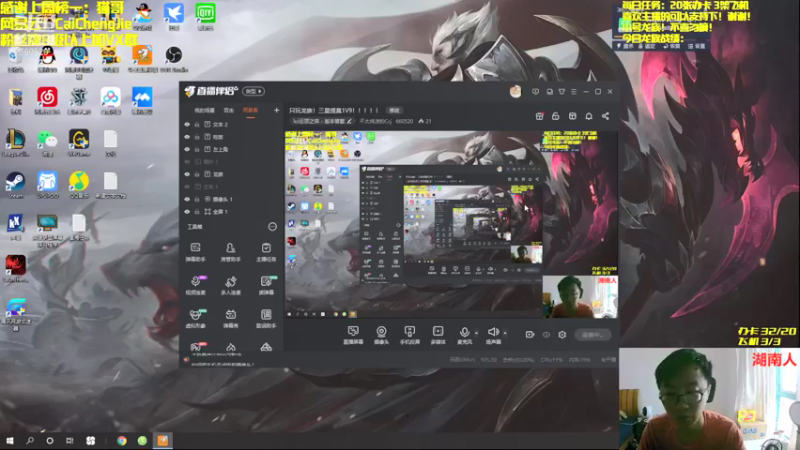
Task: Open the OBS Studio desktop icon
Action: [x=173, y=58]
